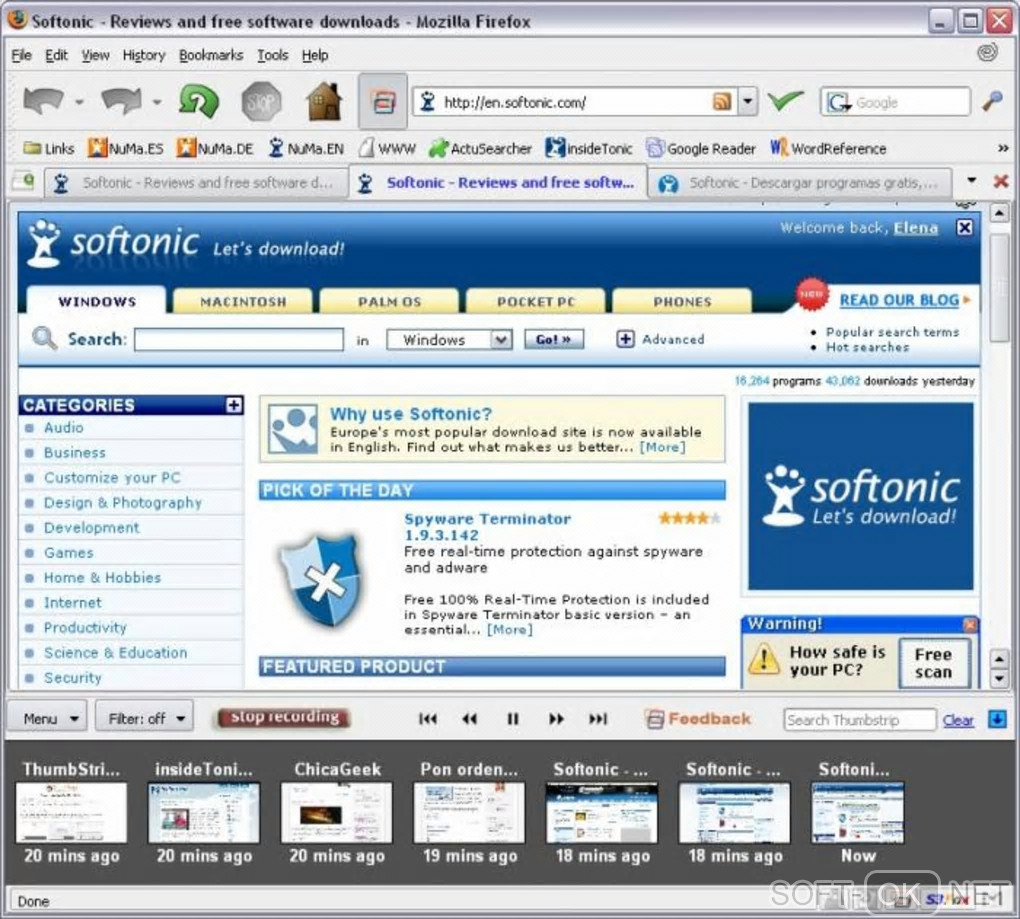Open the address bar history dropdown

click(x=748, y=101)
